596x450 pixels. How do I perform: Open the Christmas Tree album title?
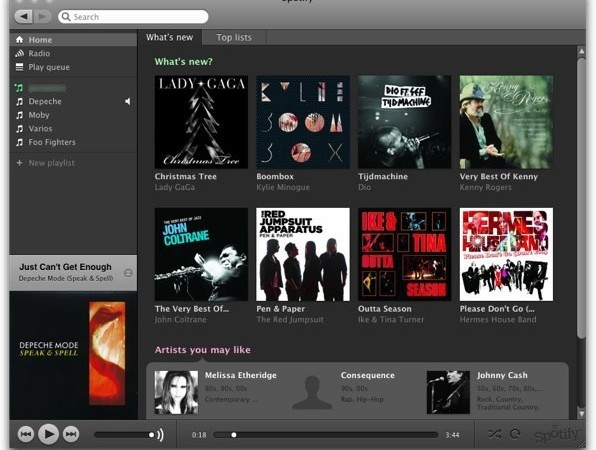click(185, 176)
